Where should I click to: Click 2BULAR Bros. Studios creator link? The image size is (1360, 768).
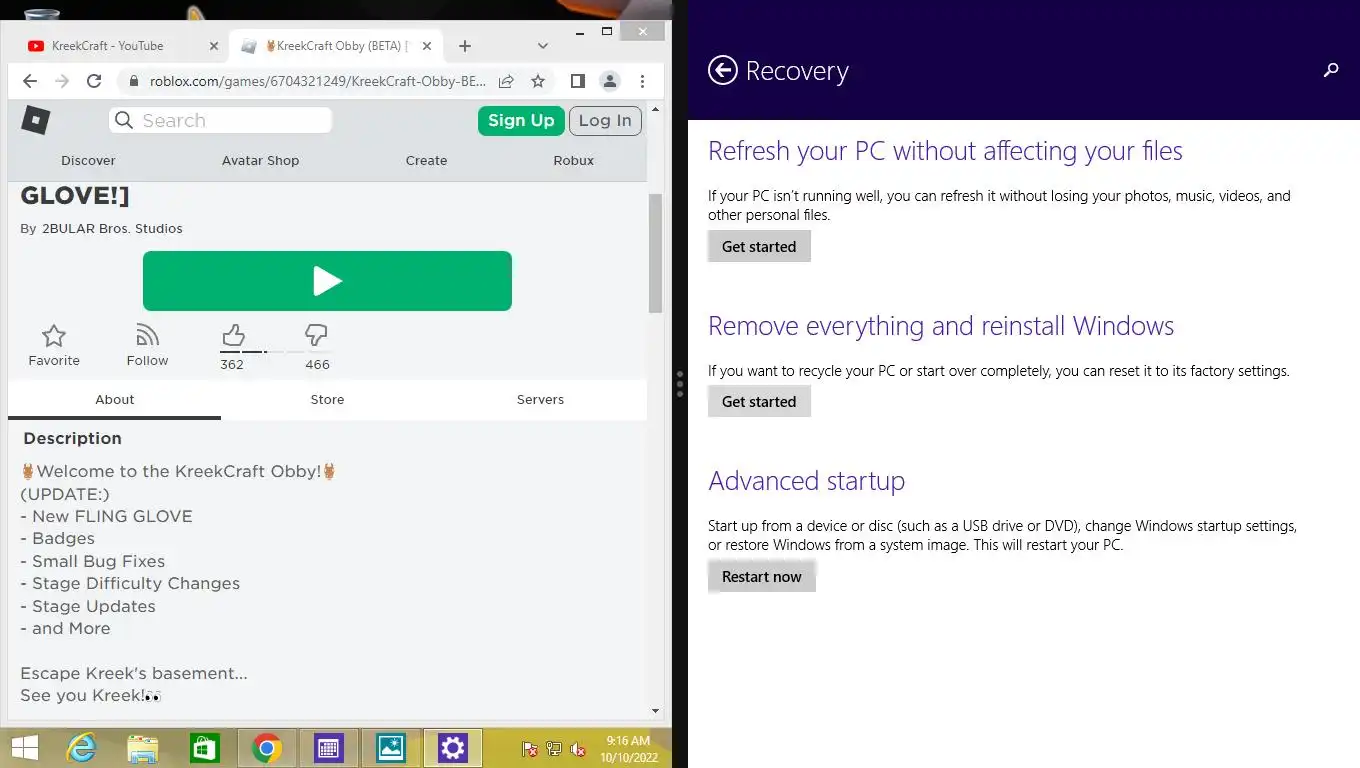pyautogui.click(x=112, y=228)
